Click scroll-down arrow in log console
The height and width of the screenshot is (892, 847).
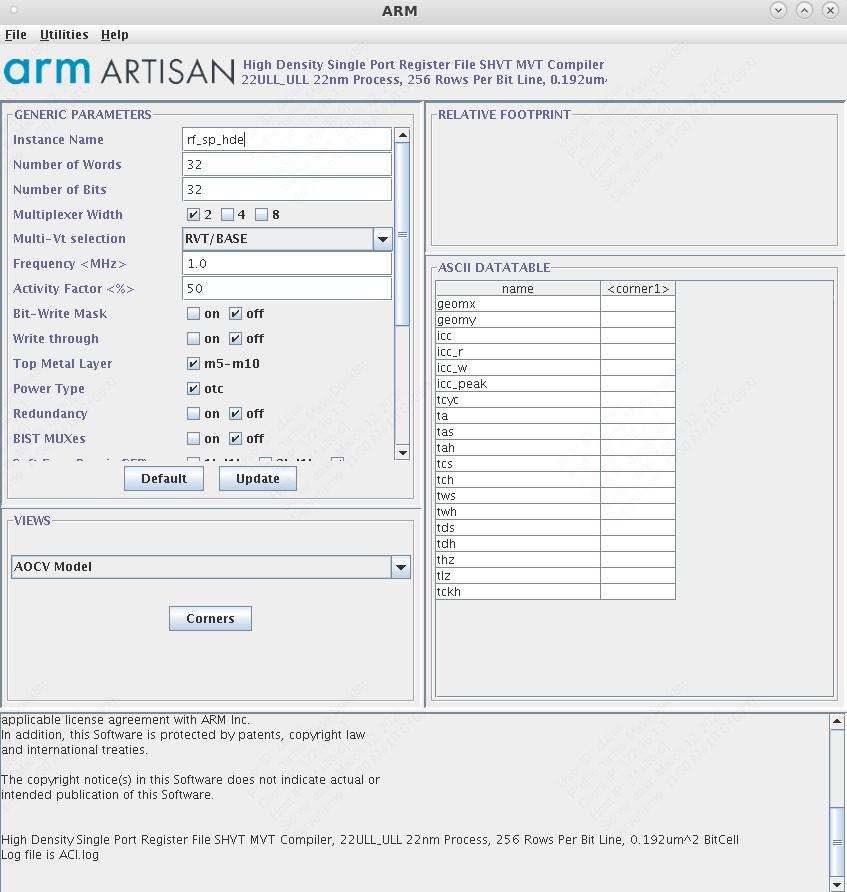[837, 884]
